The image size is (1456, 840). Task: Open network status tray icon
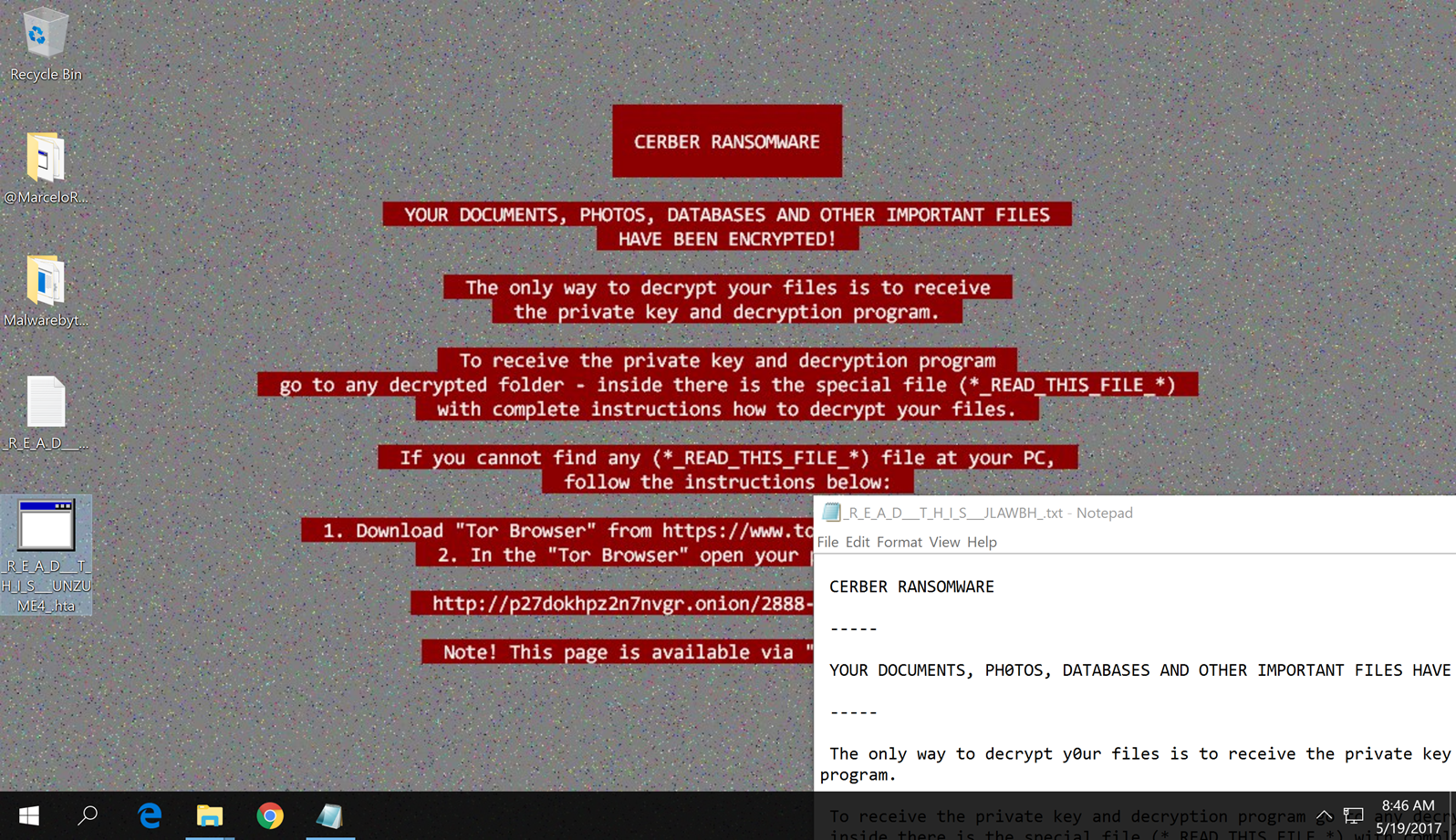tap(1354, 815)
